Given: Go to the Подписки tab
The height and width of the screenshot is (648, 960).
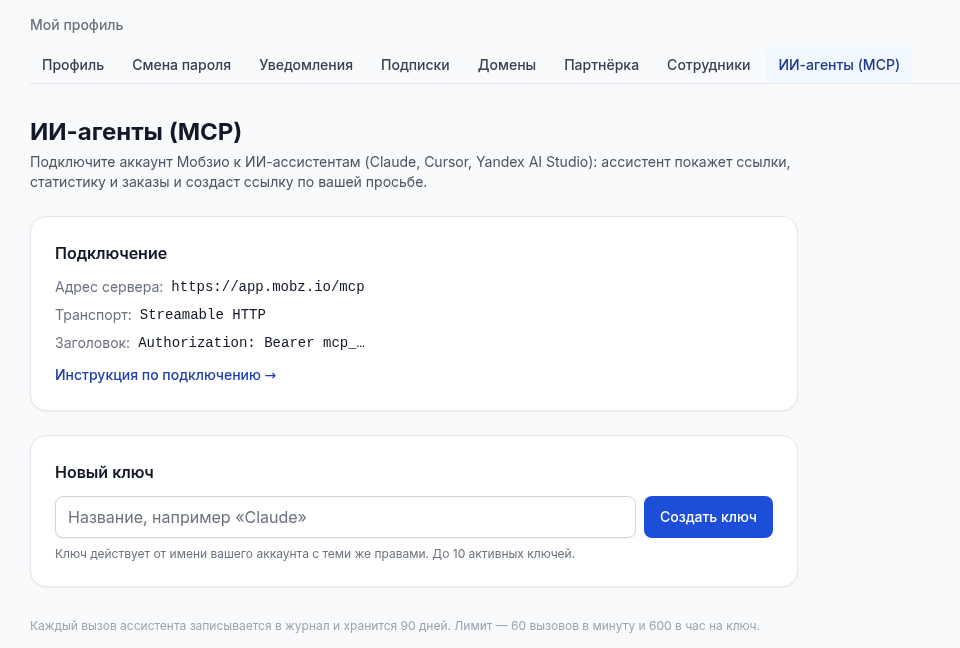Looking at the screenshot, I should [415, 65].
